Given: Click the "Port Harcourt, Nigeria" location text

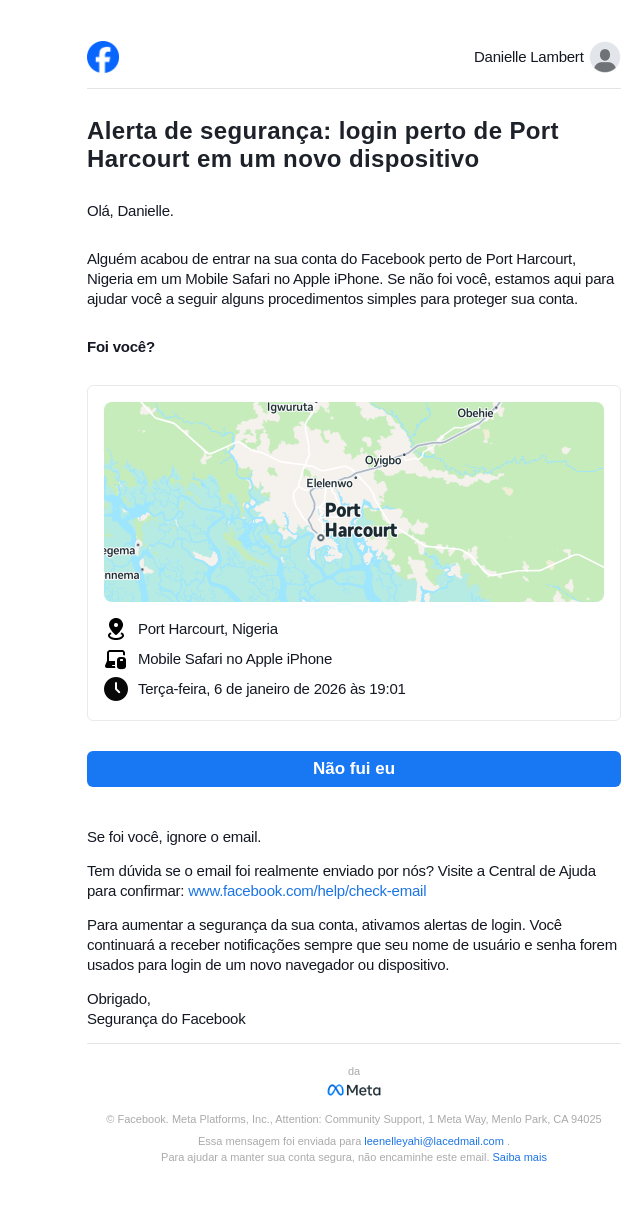Looking at the screenshot, I should tap(208, 629).
